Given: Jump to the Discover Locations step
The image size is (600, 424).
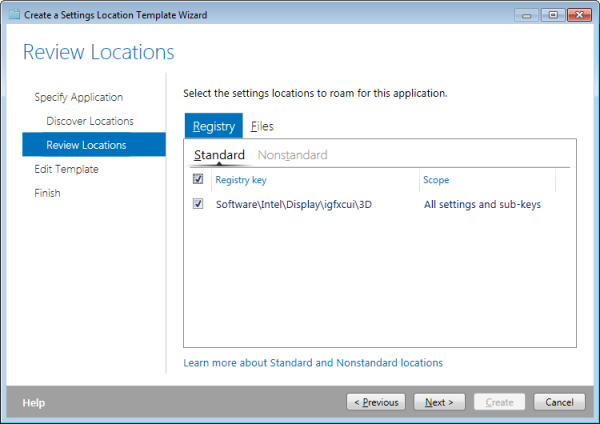Looking at the screenshot, I should pyautogui.click(x=90, y=121).
